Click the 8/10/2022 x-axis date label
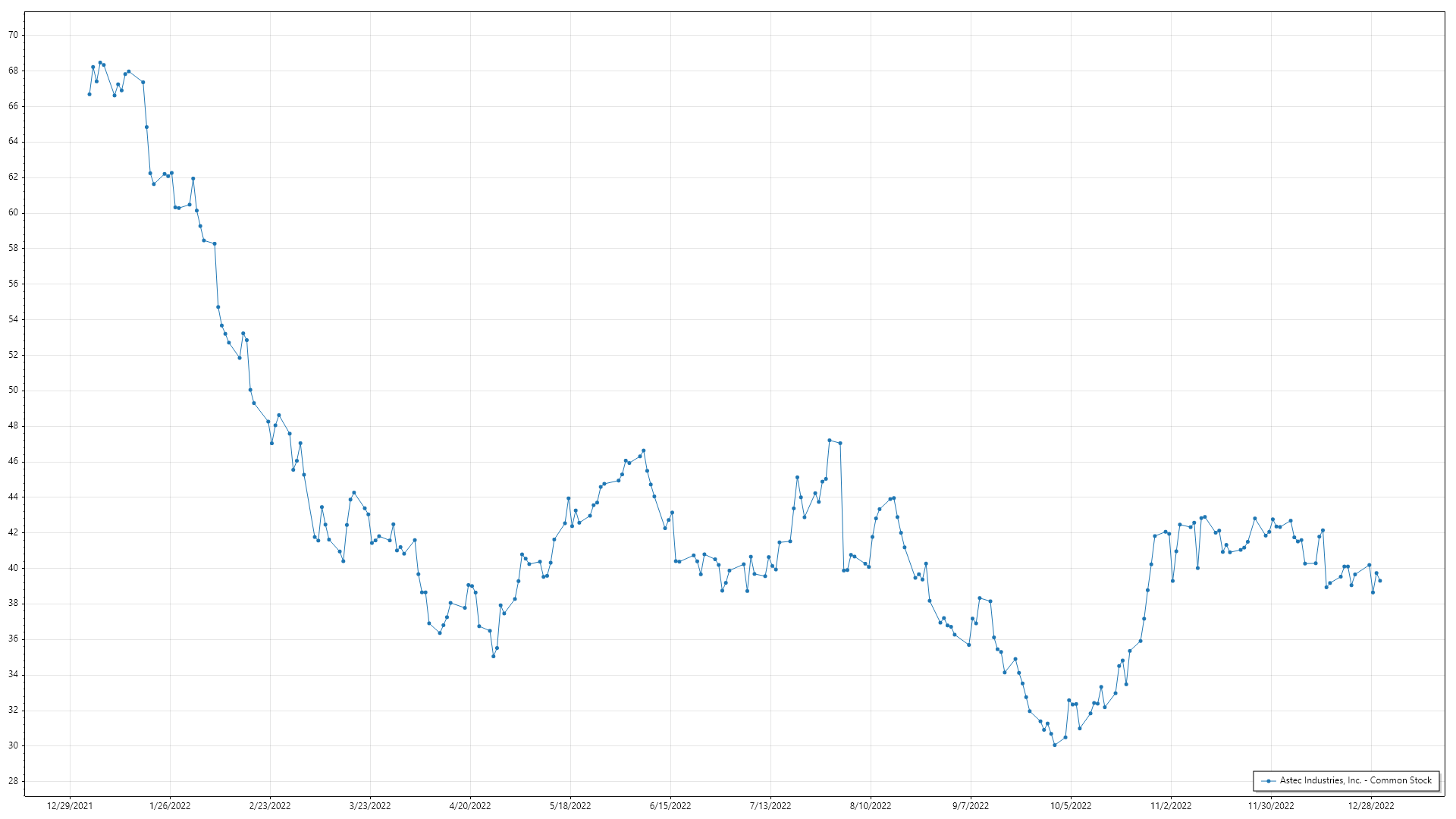Screen dimensions: 1456x819 coord(871,805)
